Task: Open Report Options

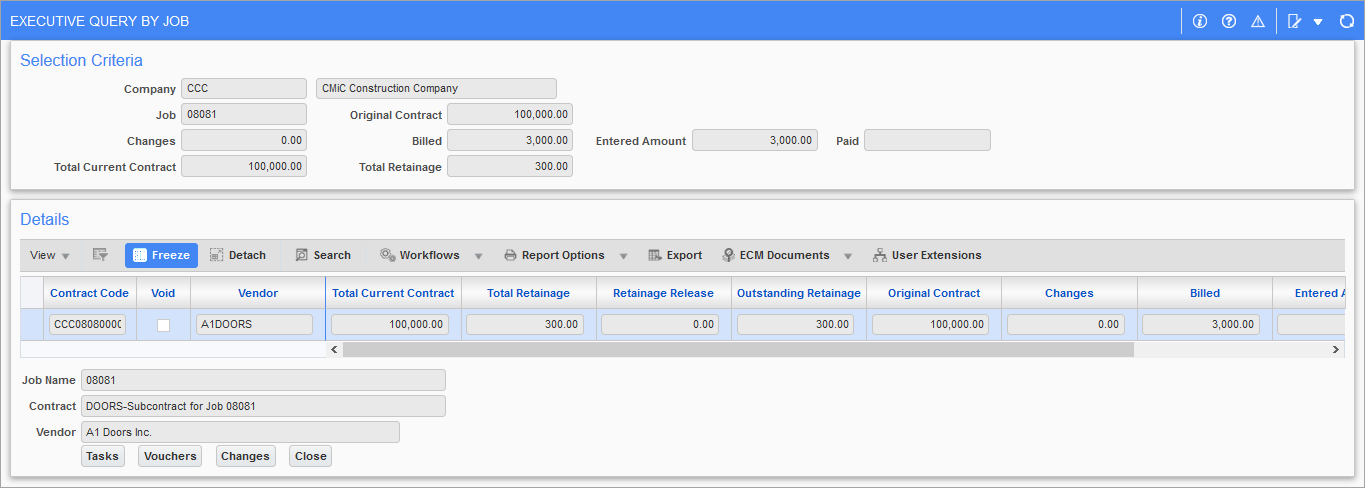Action: 554,255
